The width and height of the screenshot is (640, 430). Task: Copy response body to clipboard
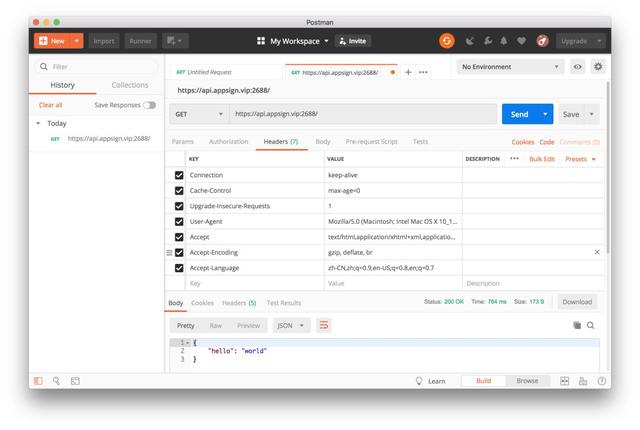[577, 325]
